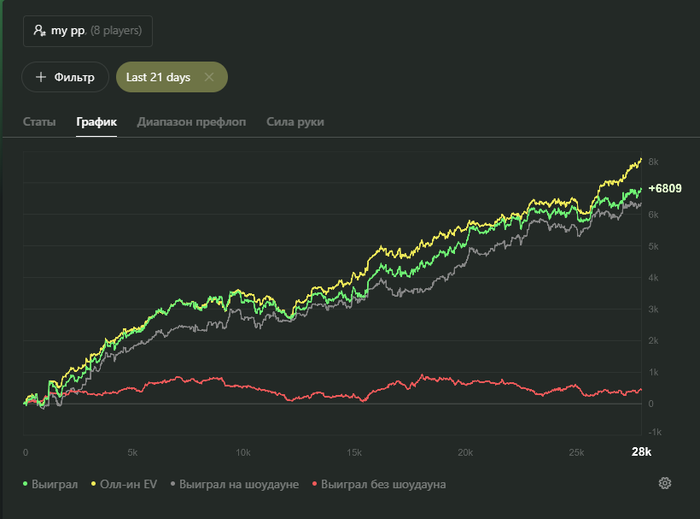Click the green dot next to Выиграл
Image resolution: width=700 pixels, height=519 pixels.
click(25, 484)
